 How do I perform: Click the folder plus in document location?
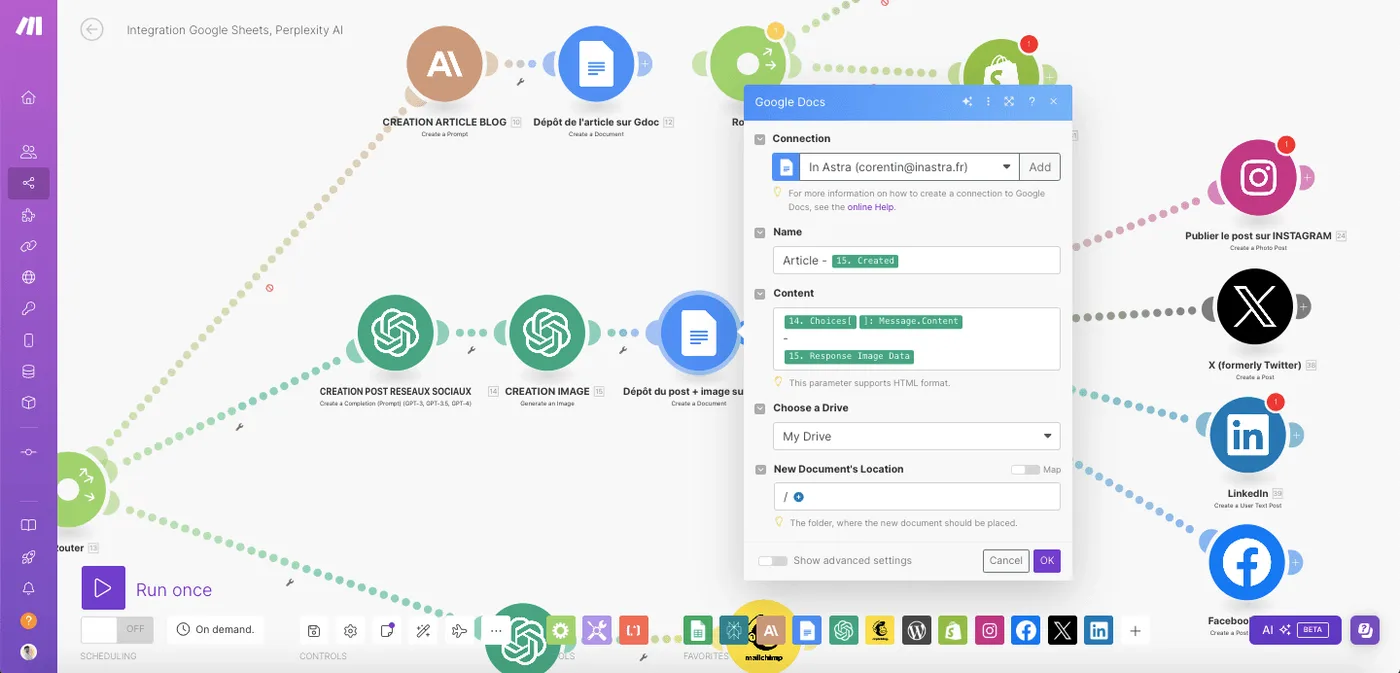(799, 497)
